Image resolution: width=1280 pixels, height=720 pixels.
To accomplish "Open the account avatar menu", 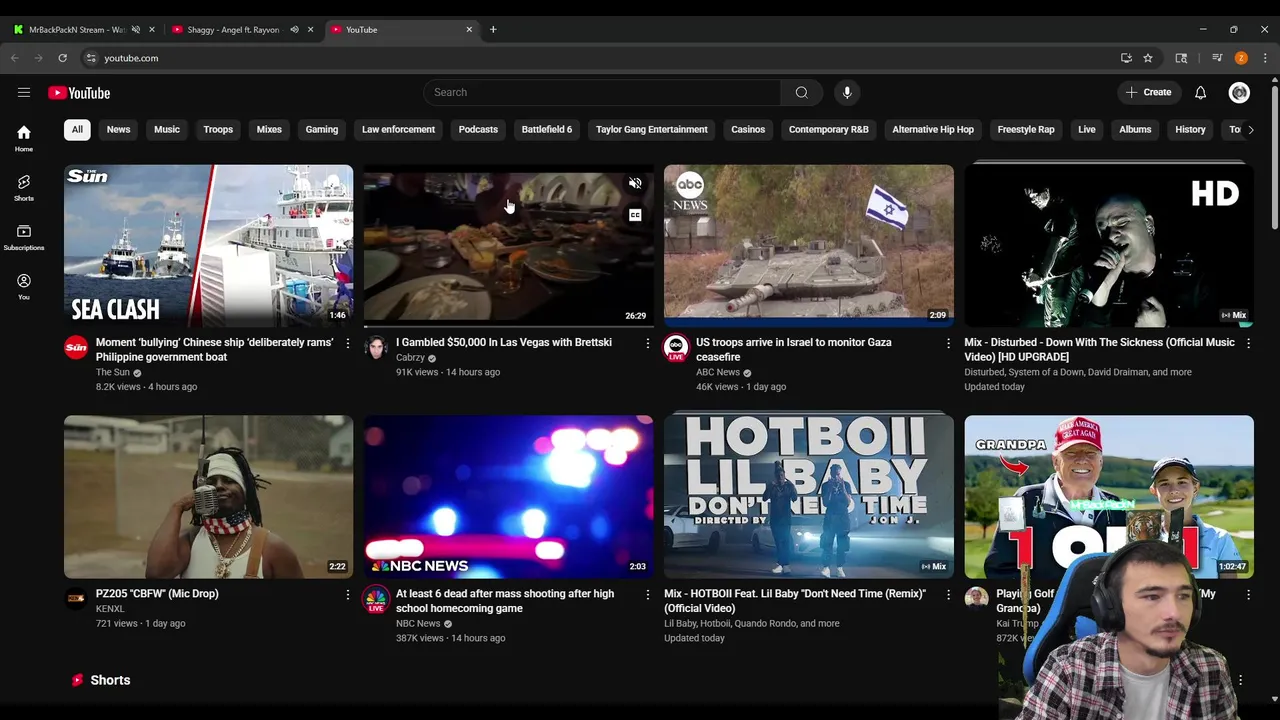I will tap(1240, 92).
